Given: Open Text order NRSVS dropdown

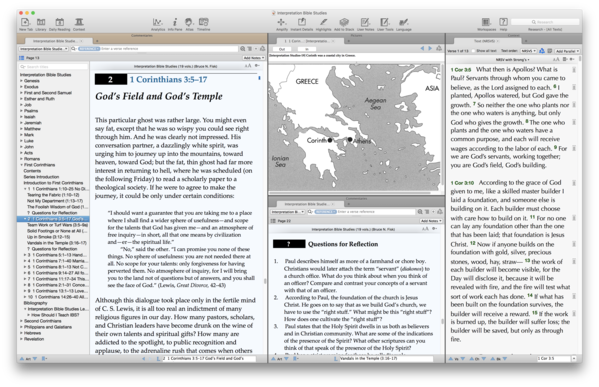Looking at the screenshot, I should tap(528, 51).
